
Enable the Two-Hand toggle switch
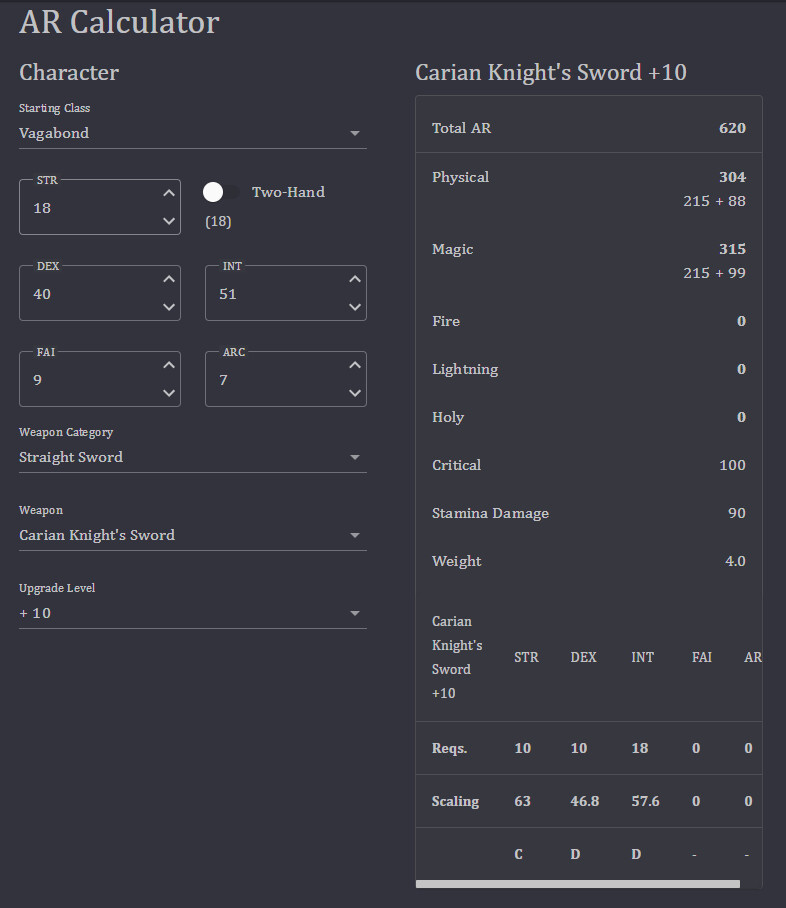coord(221,192)
